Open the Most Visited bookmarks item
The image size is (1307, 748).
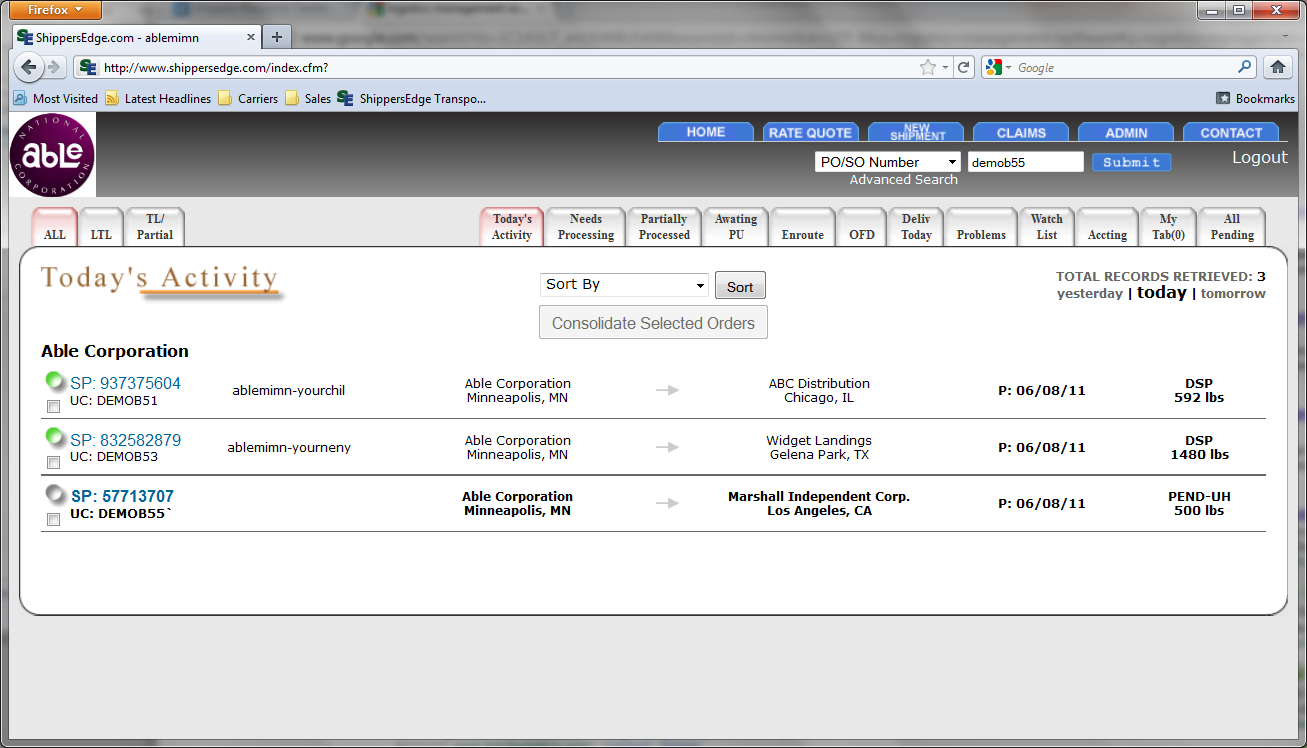click(56, 99)
